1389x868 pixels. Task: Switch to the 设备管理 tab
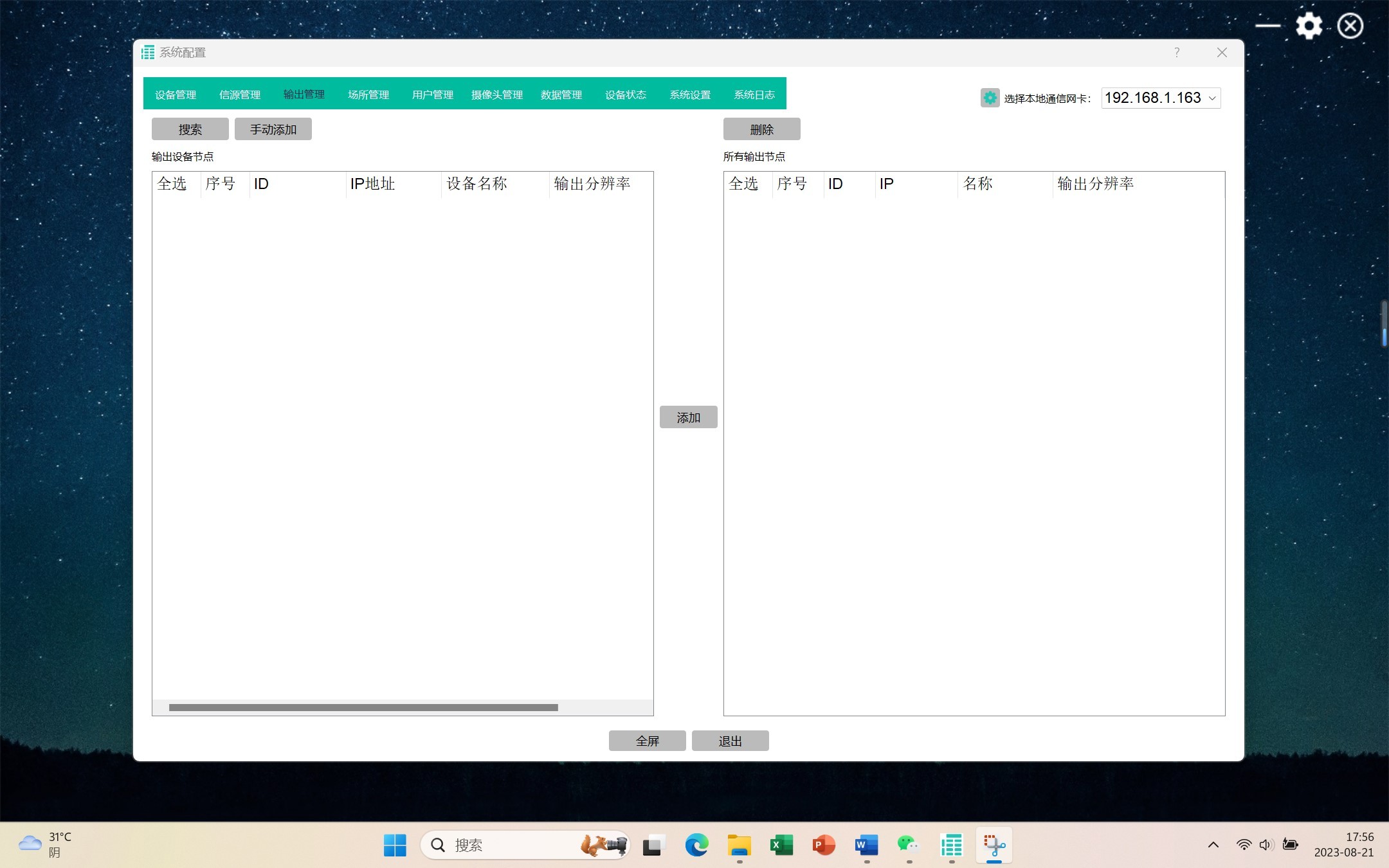[x=176, y=95]
